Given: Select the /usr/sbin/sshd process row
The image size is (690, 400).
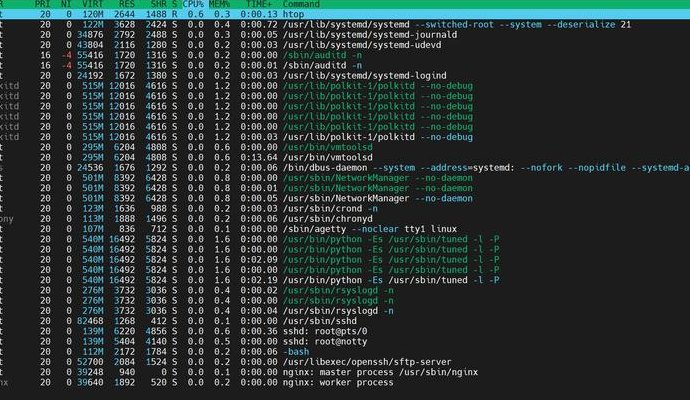Looking at the screenshot, I should pyautogui.click(x=345, y=321).
